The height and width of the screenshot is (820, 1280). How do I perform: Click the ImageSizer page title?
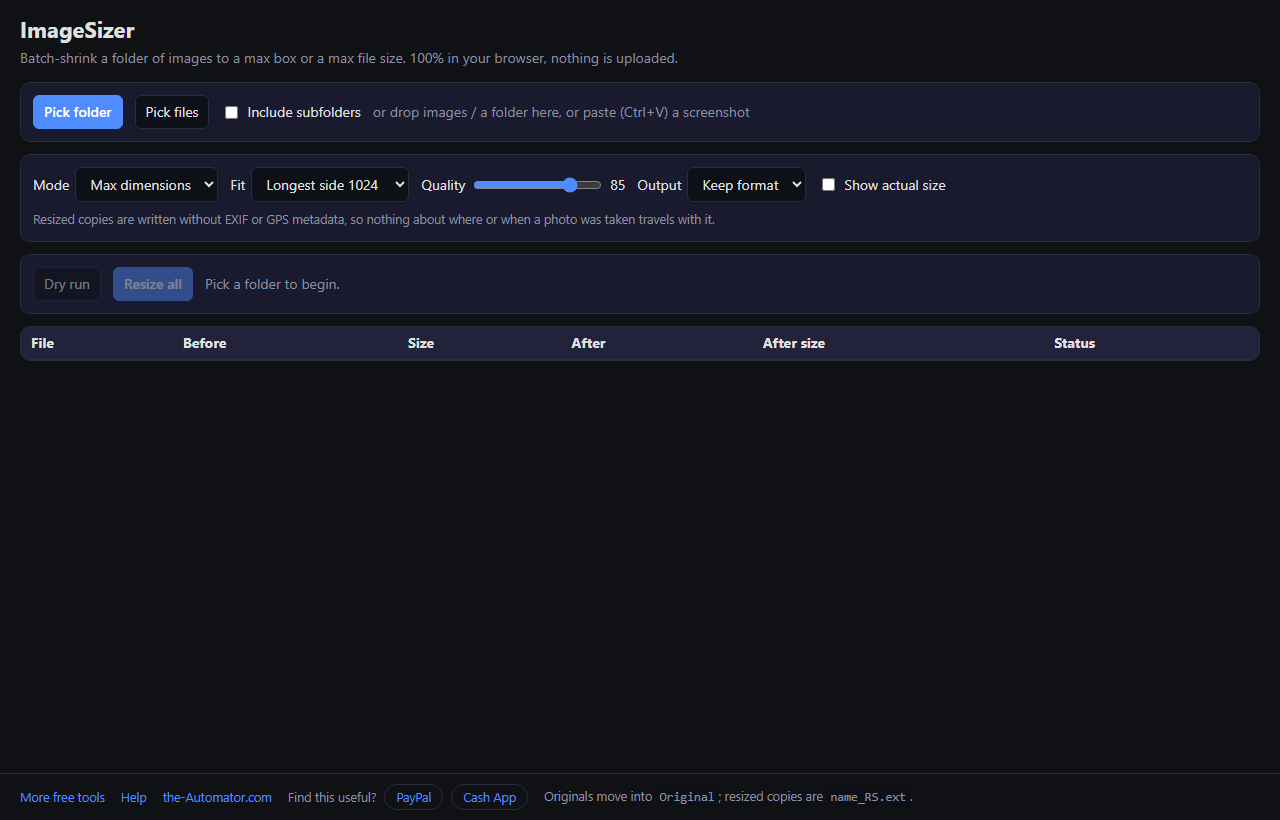point(77,31)
